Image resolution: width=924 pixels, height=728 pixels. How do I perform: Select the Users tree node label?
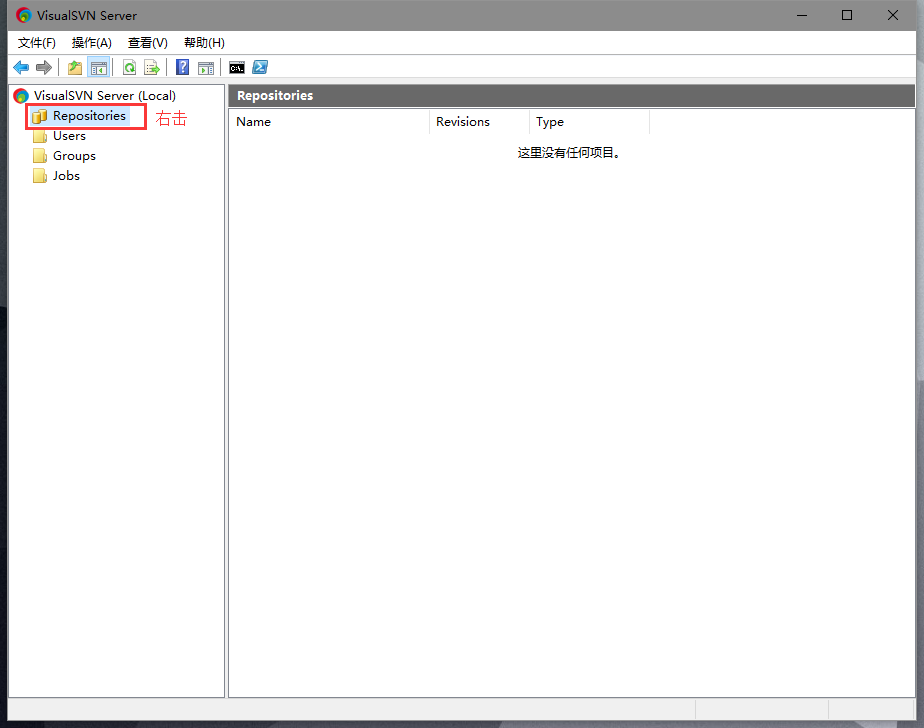coord(70,136)
